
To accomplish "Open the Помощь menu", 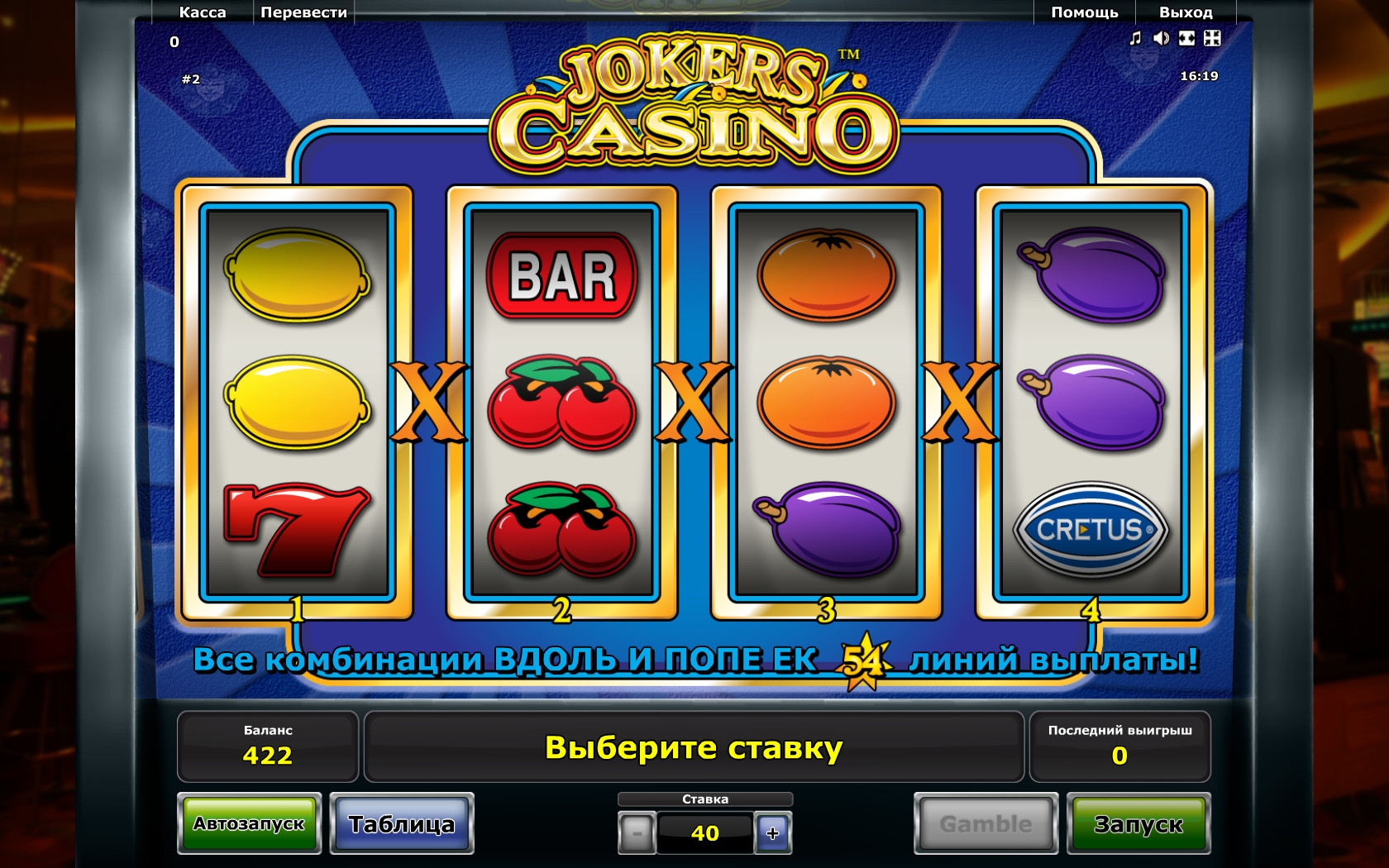I will [x=1085, y=12].
